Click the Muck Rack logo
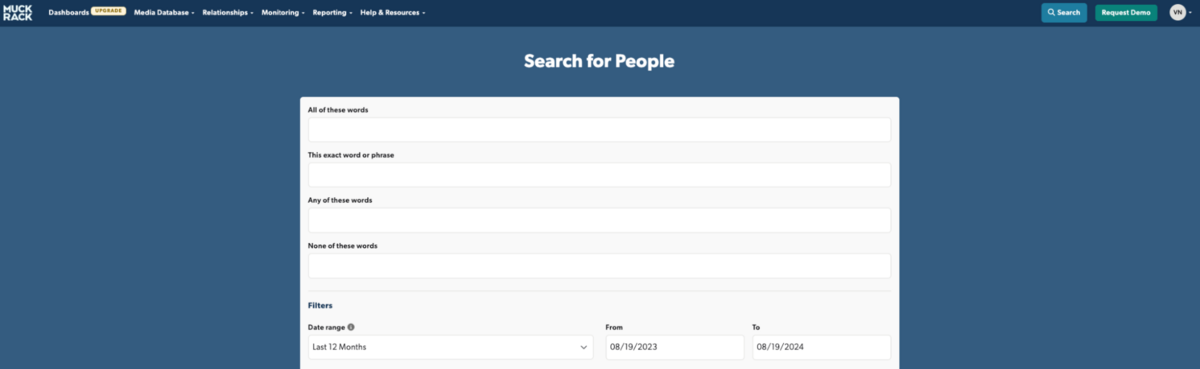Viewport: 1200px width, 369px height. click(x=18, y=12)
